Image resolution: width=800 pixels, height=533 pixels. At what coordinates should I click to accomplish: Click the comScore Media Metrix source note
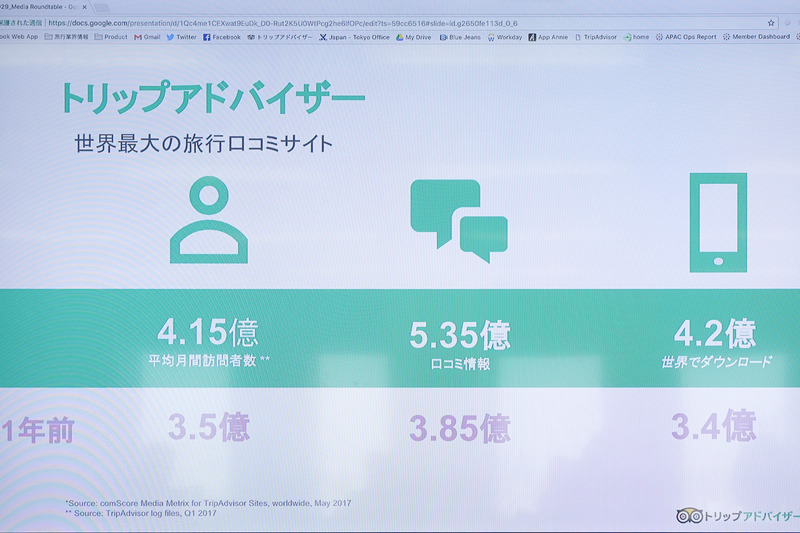(x=208, y=503)
